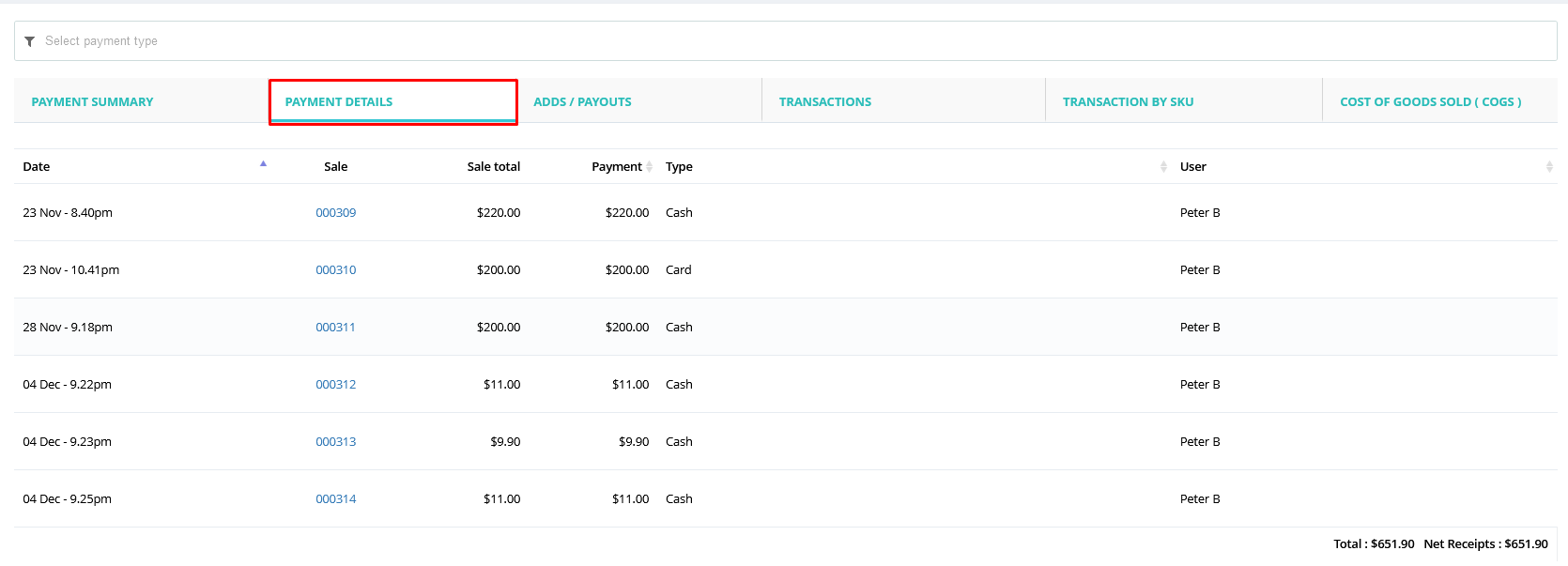Click the Cash type in the 000309 row
Image resolution: width=1568 pixels, height=566 pixels.
pyautogui.click(x=679, y=212)
